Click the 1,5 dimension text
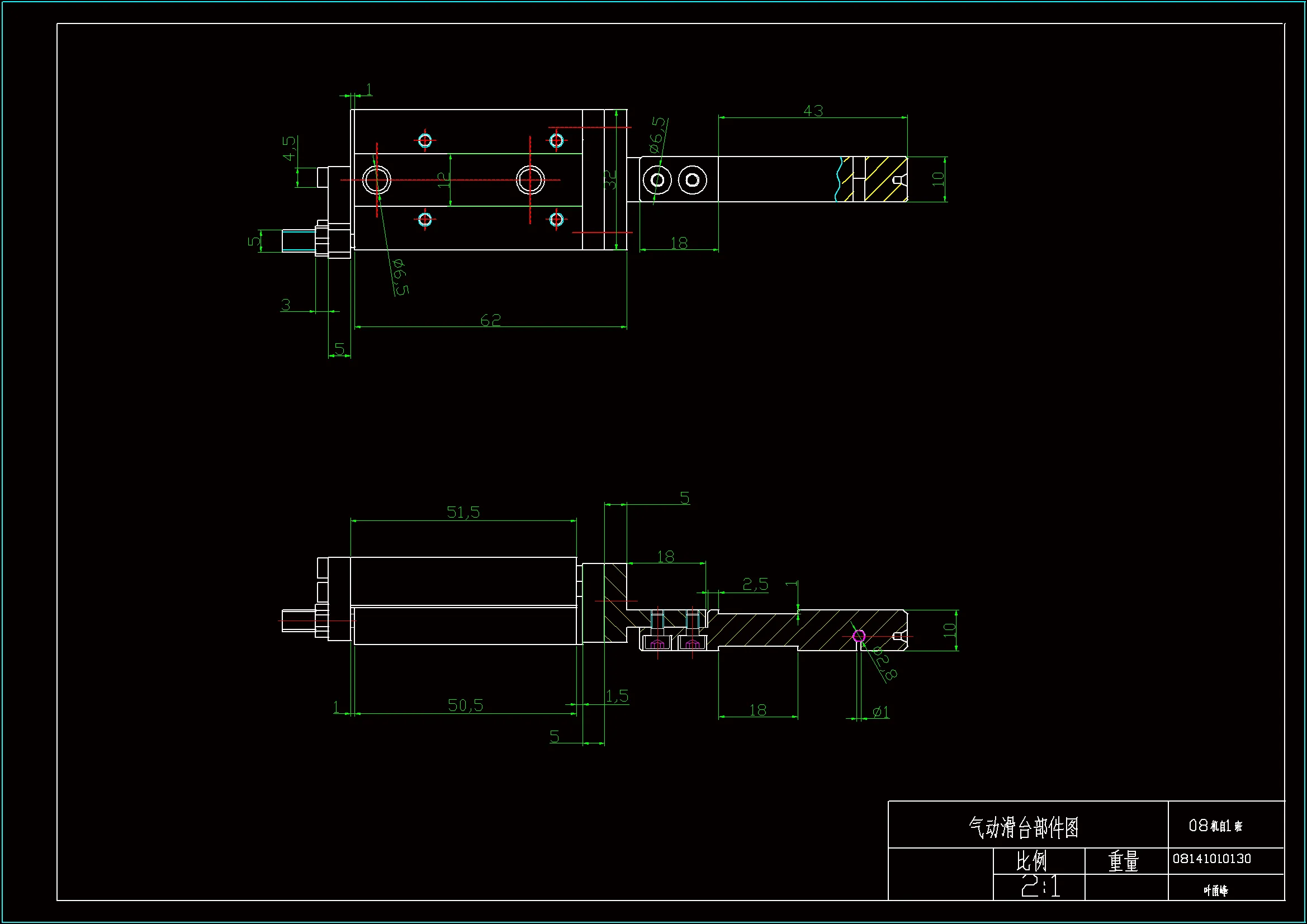The width and height of the screenshot is (1307, 924). tap(617, 696)
